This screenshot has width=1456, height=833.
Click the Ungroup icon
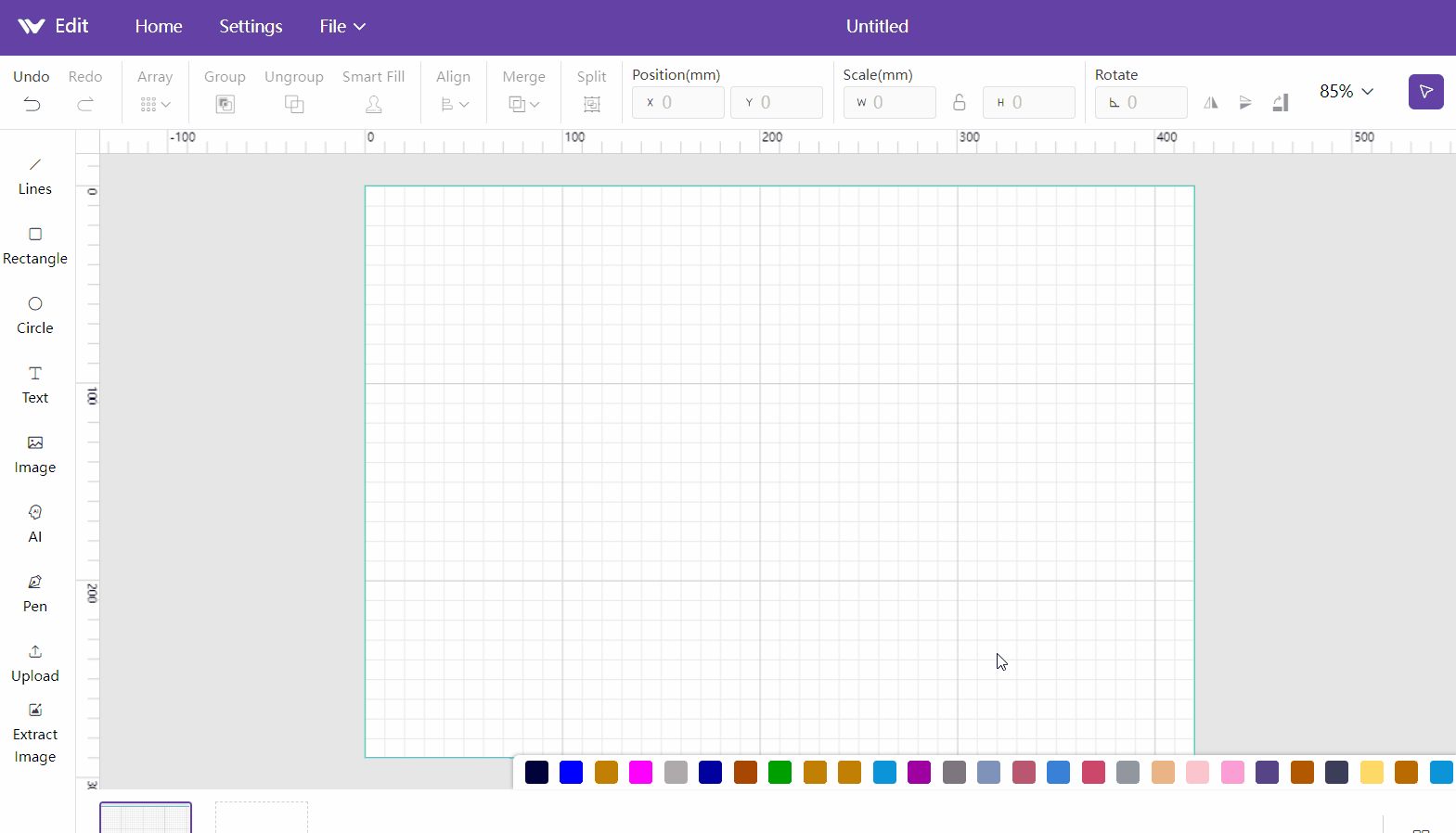(x=294, y=104)
